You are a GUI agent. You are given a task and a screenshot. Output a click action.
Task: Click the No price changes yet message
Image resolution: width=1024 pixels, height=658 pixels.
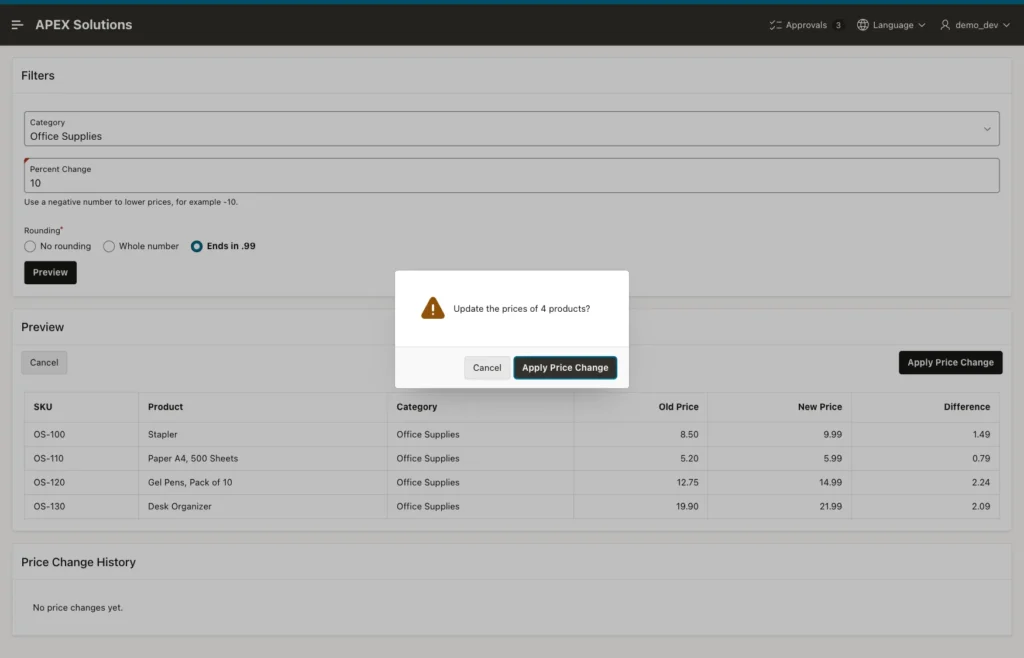point(78,607)
